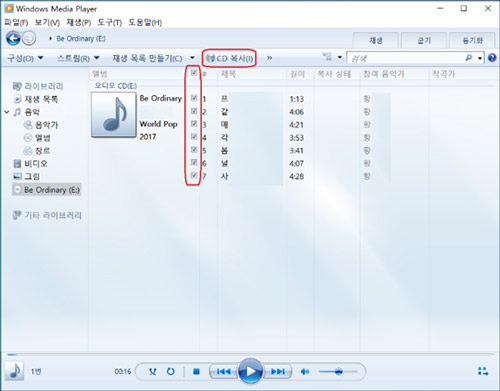
Task: Skip to the previous track
Action: coord(223,371)
